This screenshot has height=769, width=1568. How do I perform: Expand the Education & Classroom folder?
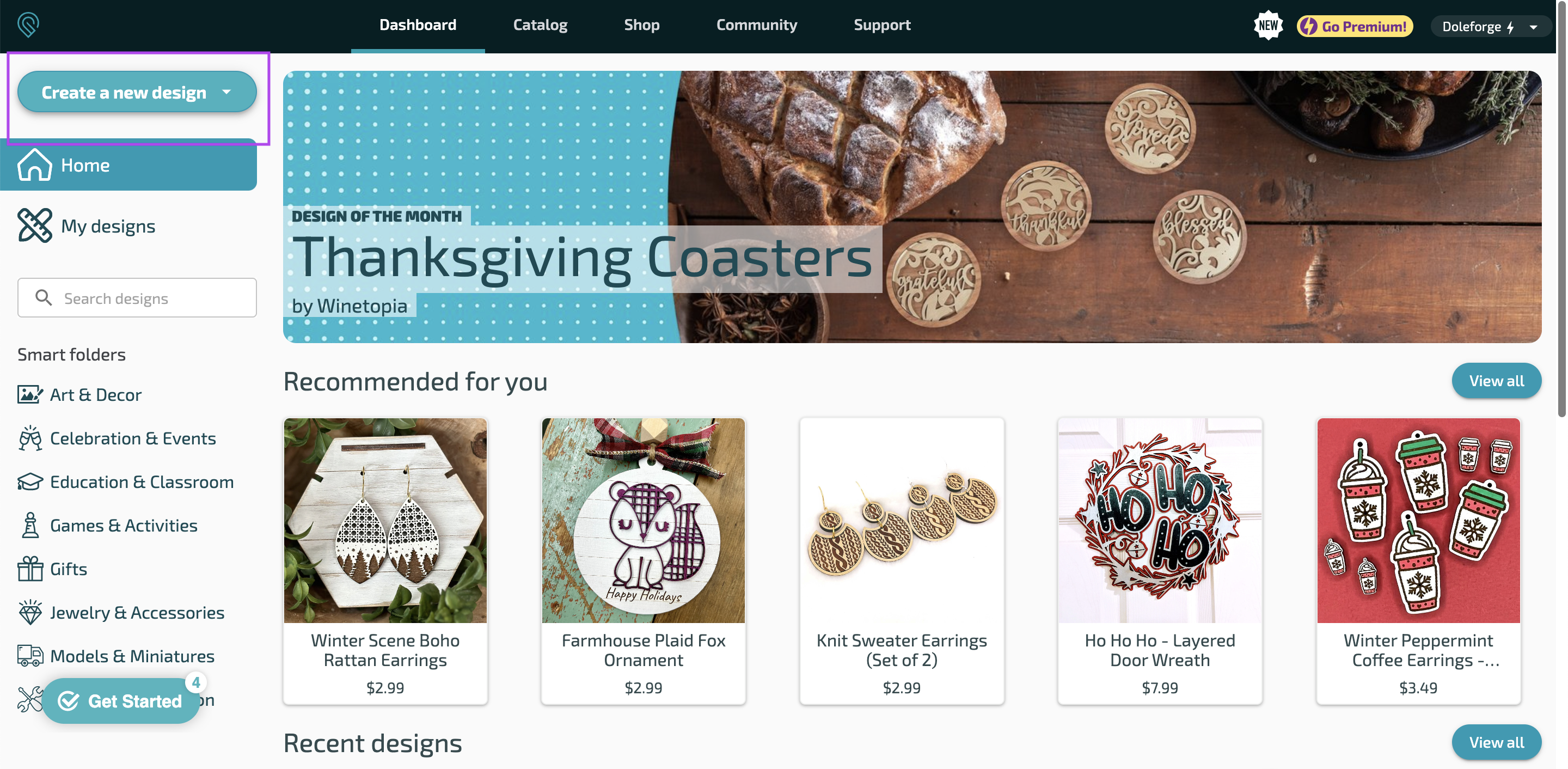142,481
